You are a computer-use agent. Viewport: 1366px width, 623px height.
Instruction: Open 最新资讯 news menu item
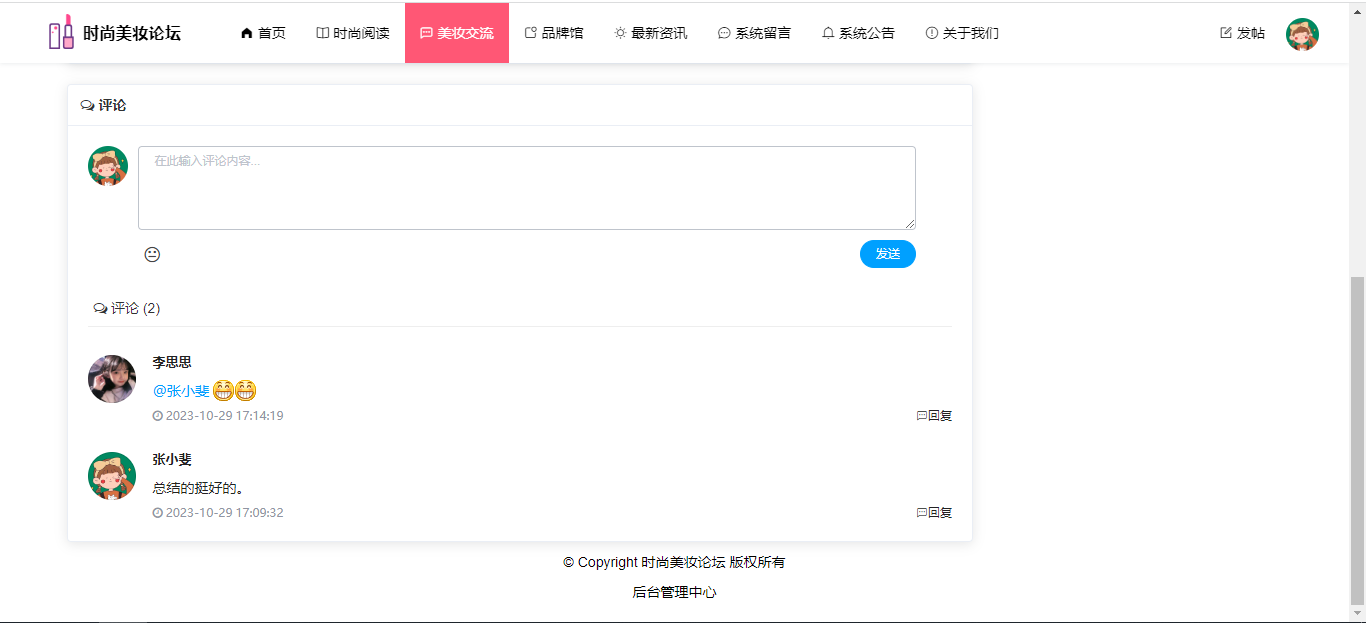point(651,33)
